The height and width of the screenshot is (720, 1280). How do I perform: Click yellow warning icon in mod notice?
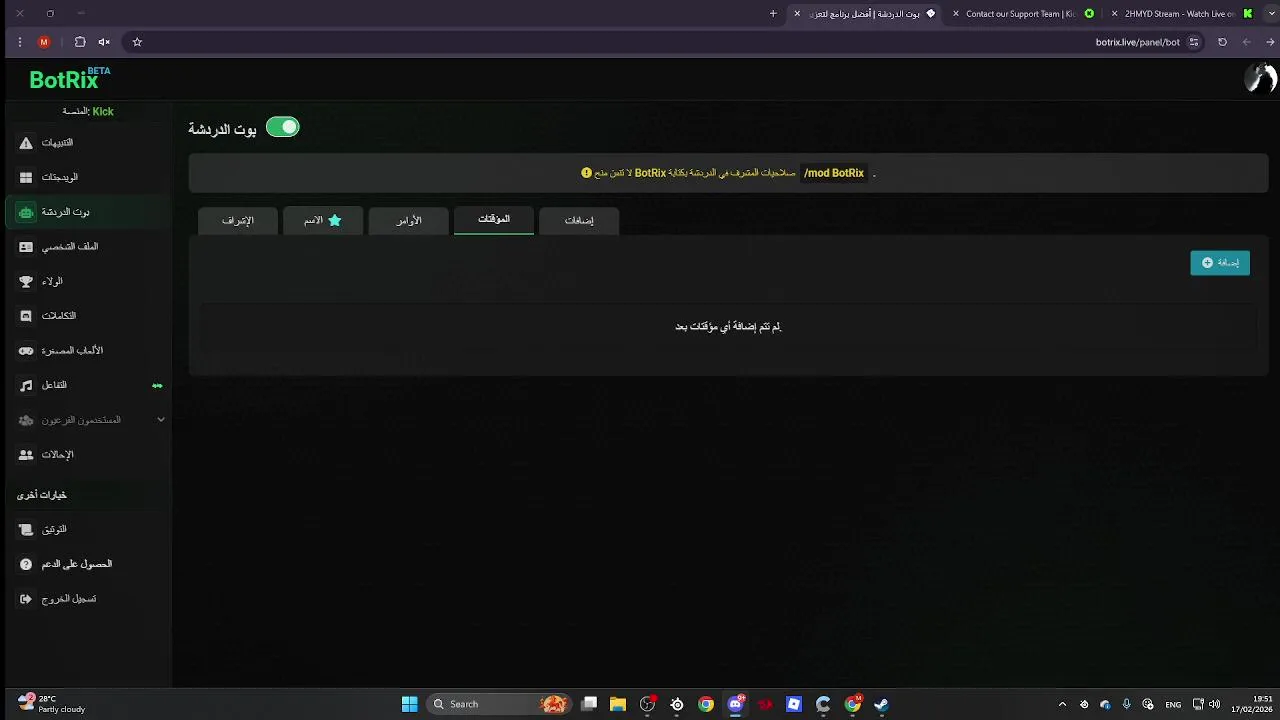point(586,173)
